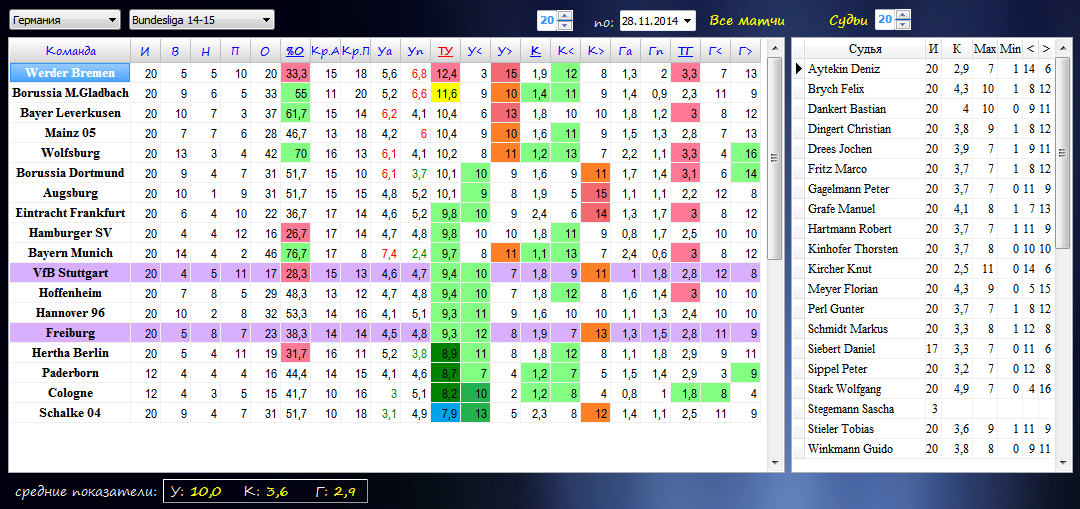
Task: Select the Hoffenheim team
Action: click(70, 293)
